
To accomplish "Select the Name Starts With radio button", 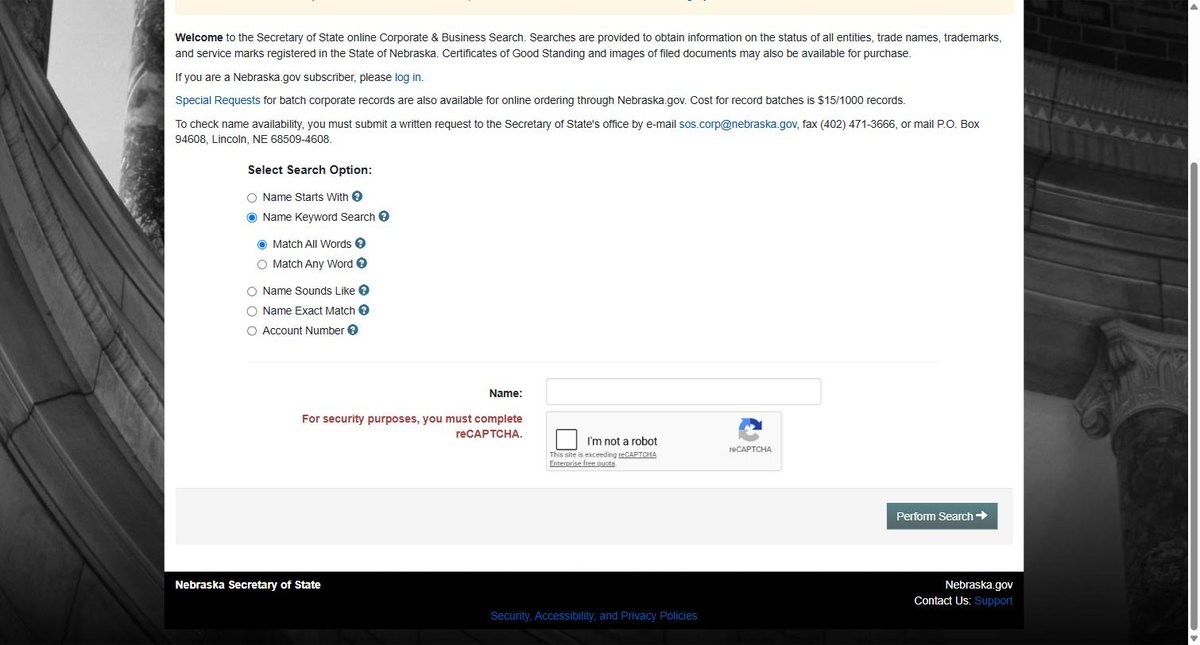I will 252,198.
